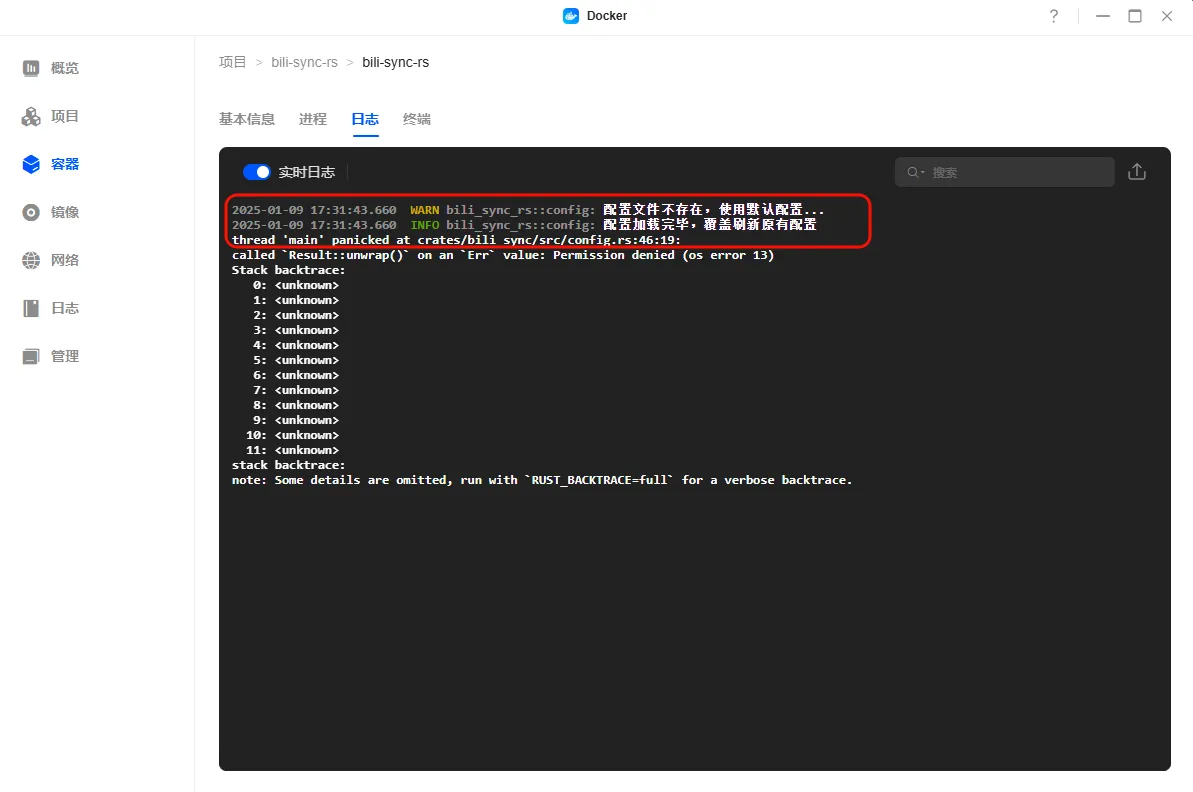Click the Management (管理) sidebar icon

tap(31, 356)
